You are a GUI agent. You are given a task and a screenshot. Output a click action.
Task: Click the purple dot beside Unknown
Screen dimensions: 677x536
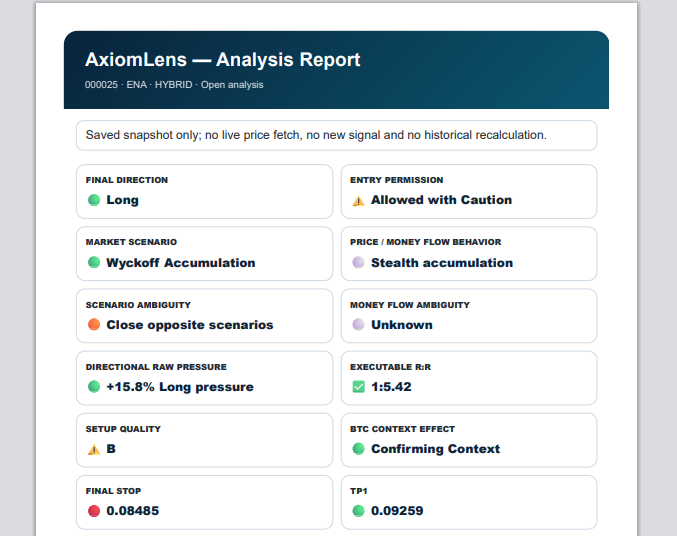click(358, 324)
